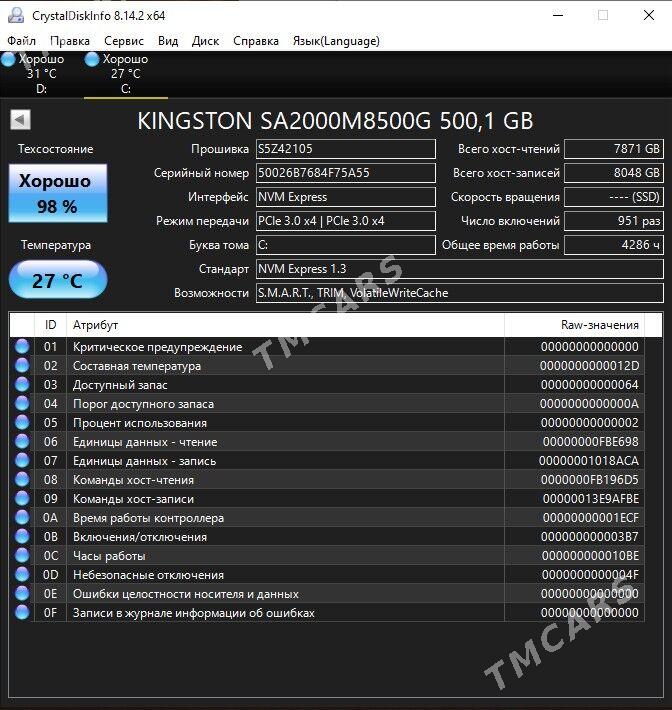This screenshot has width=672, height=710.
Task: Select raw value 0000000000000A
Action: click(589, 404)
